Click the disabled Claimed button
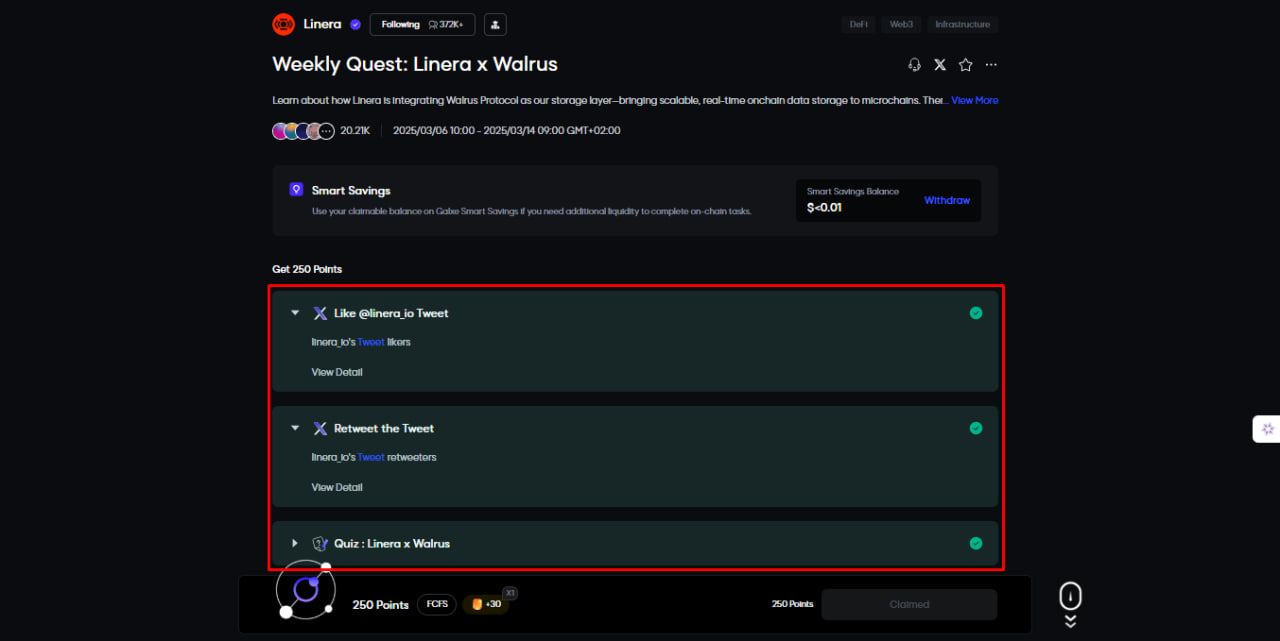Image resolution: width=1280 pixels, height=641 pixels. [x=909, y=604]
